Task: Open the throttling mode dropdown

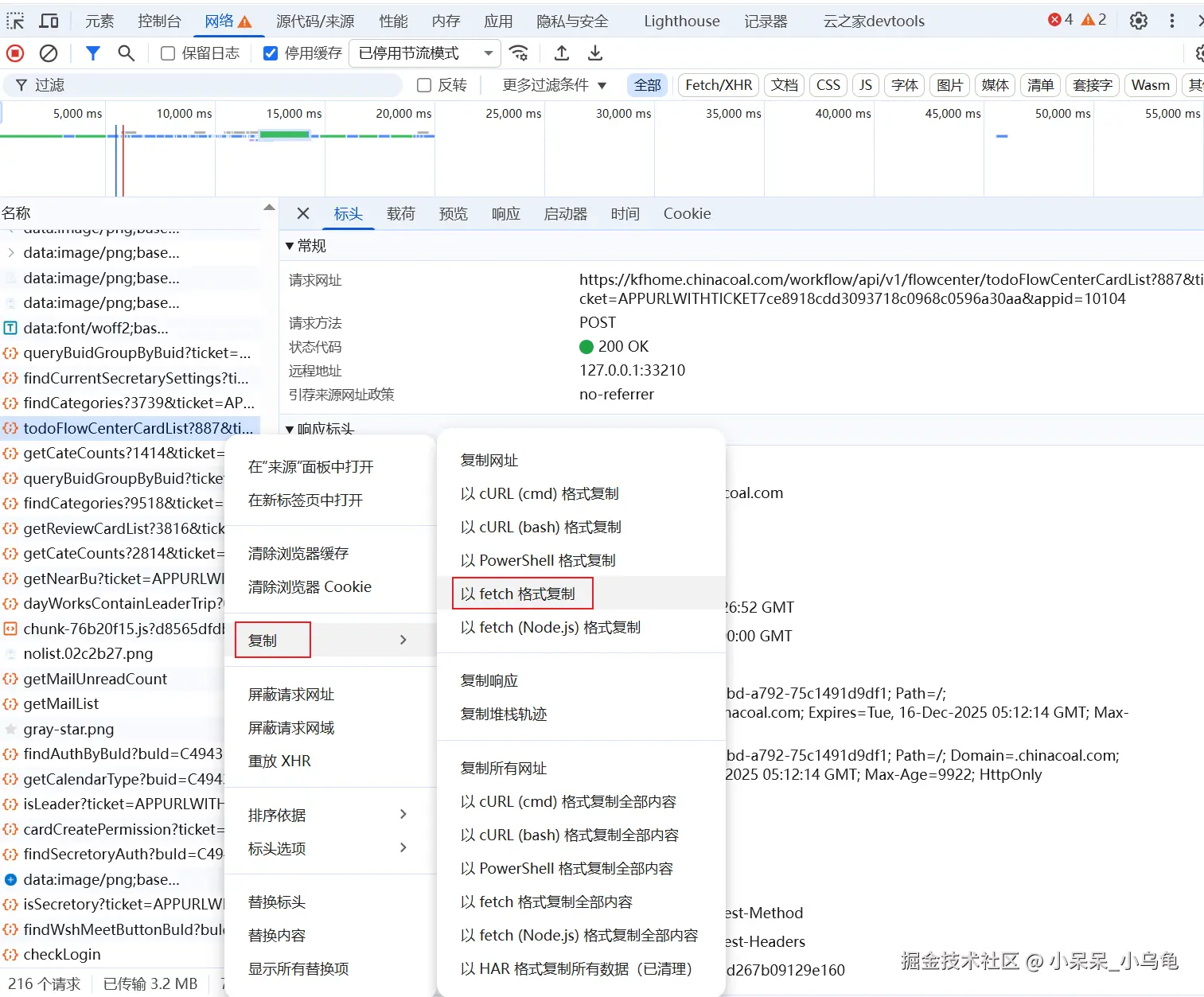Action: pyautogui.click(x=425, y=53)
